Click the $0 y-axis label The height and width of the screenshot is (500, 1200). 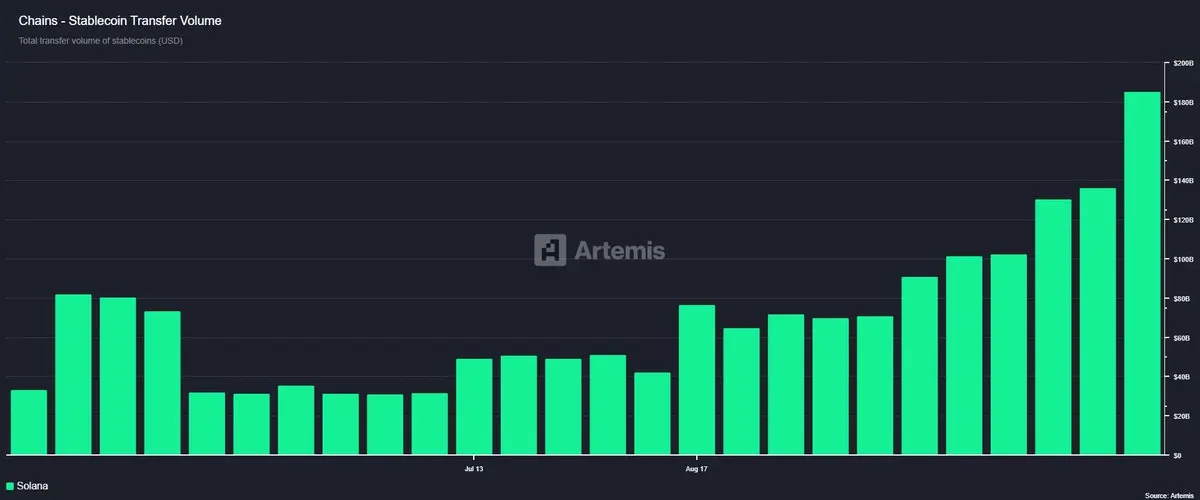click(1179, 455)
